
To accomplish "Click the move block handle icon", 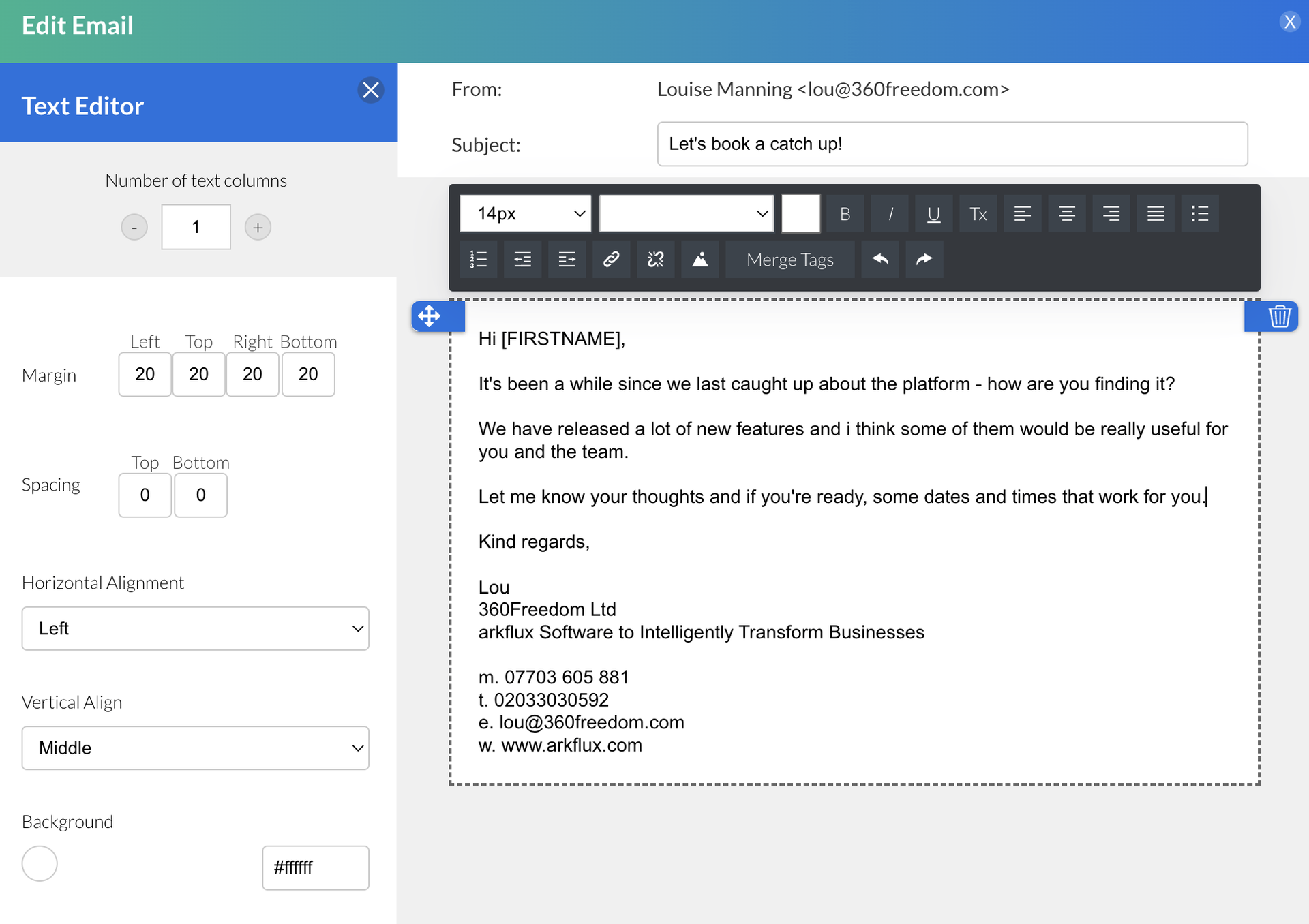I will pyautogui.click(x=430, y=316).
